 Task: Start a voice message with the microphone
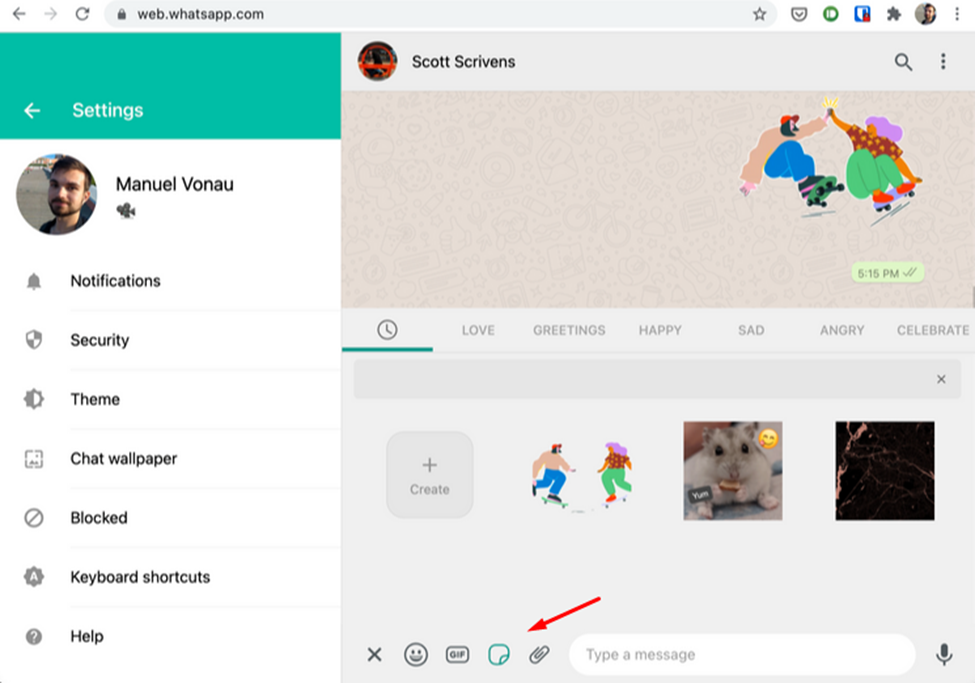click(944, 654)
